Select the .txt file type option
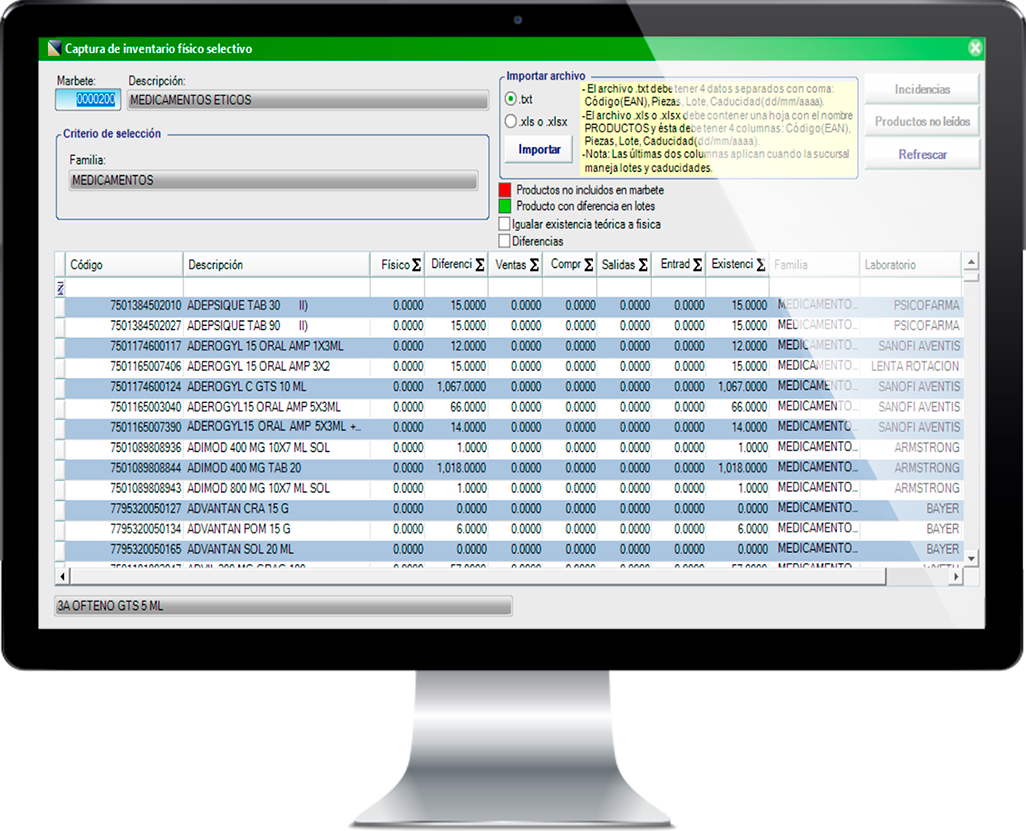Screen dimensions: 1026x831 click(511, 99)
